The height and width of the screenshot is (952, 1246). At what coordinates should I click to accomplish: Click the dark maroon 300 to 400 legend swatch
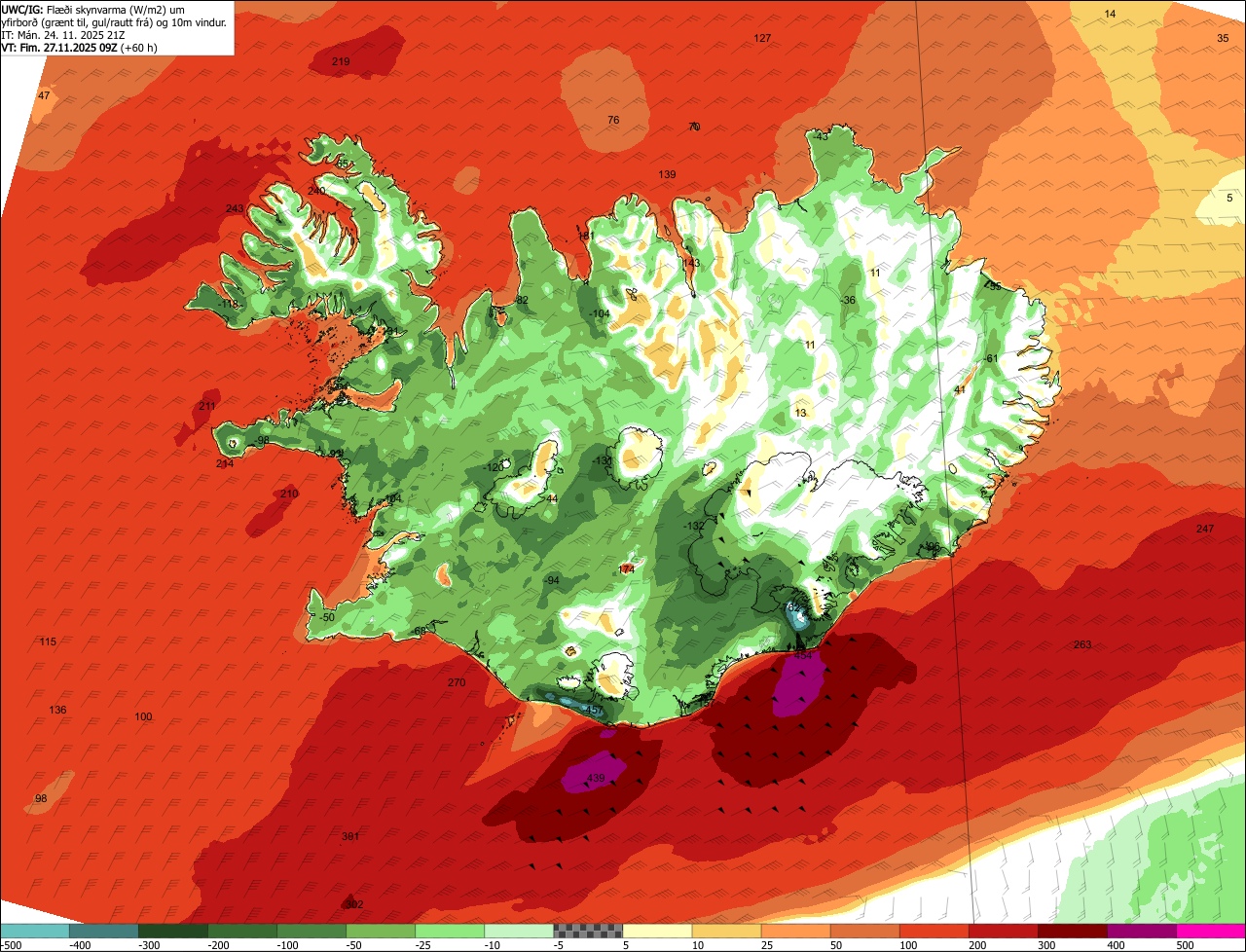(1073, 930)
